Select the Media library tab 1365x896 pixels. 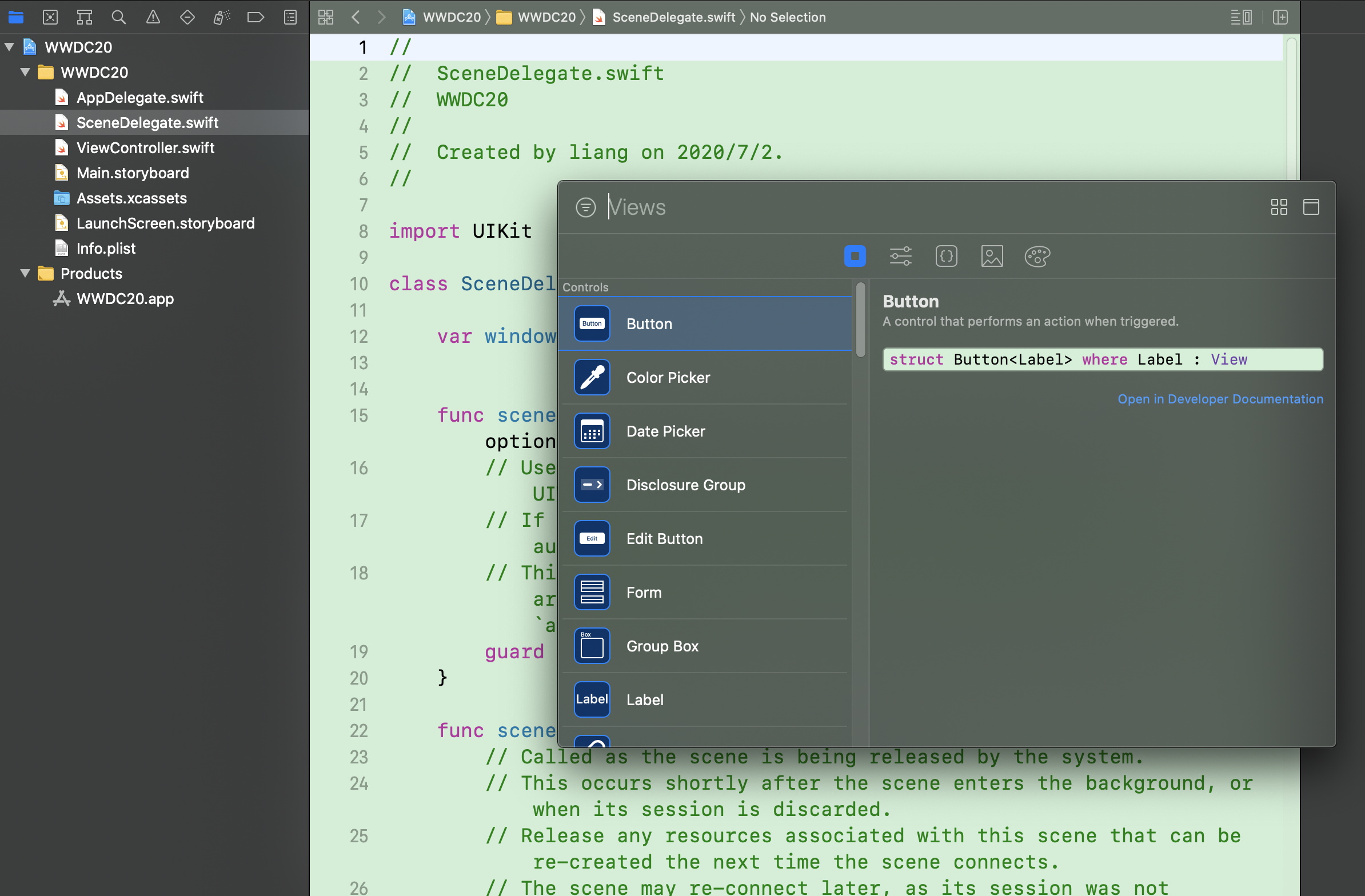[992, 255]
